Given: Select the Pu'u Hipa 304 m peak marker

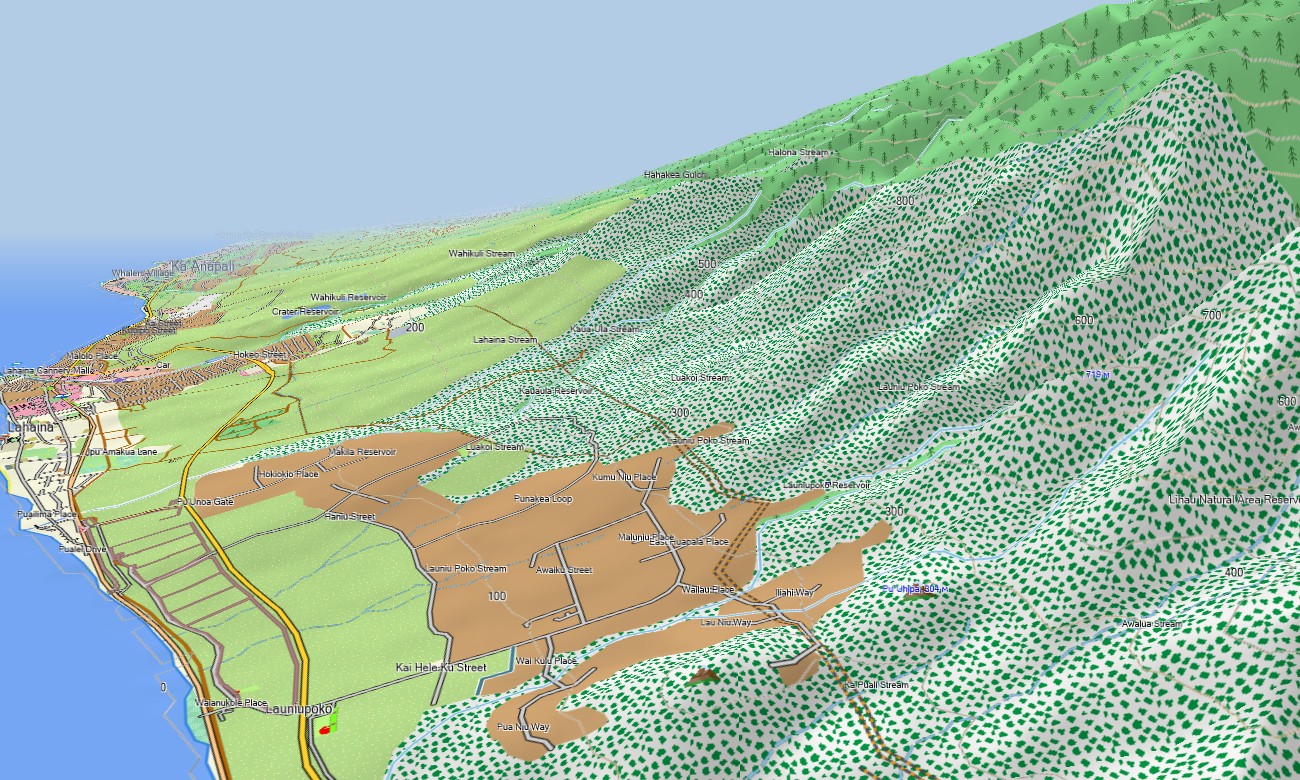Looking at the screenshot, I should pyautogui.click(x=914, y=589).
